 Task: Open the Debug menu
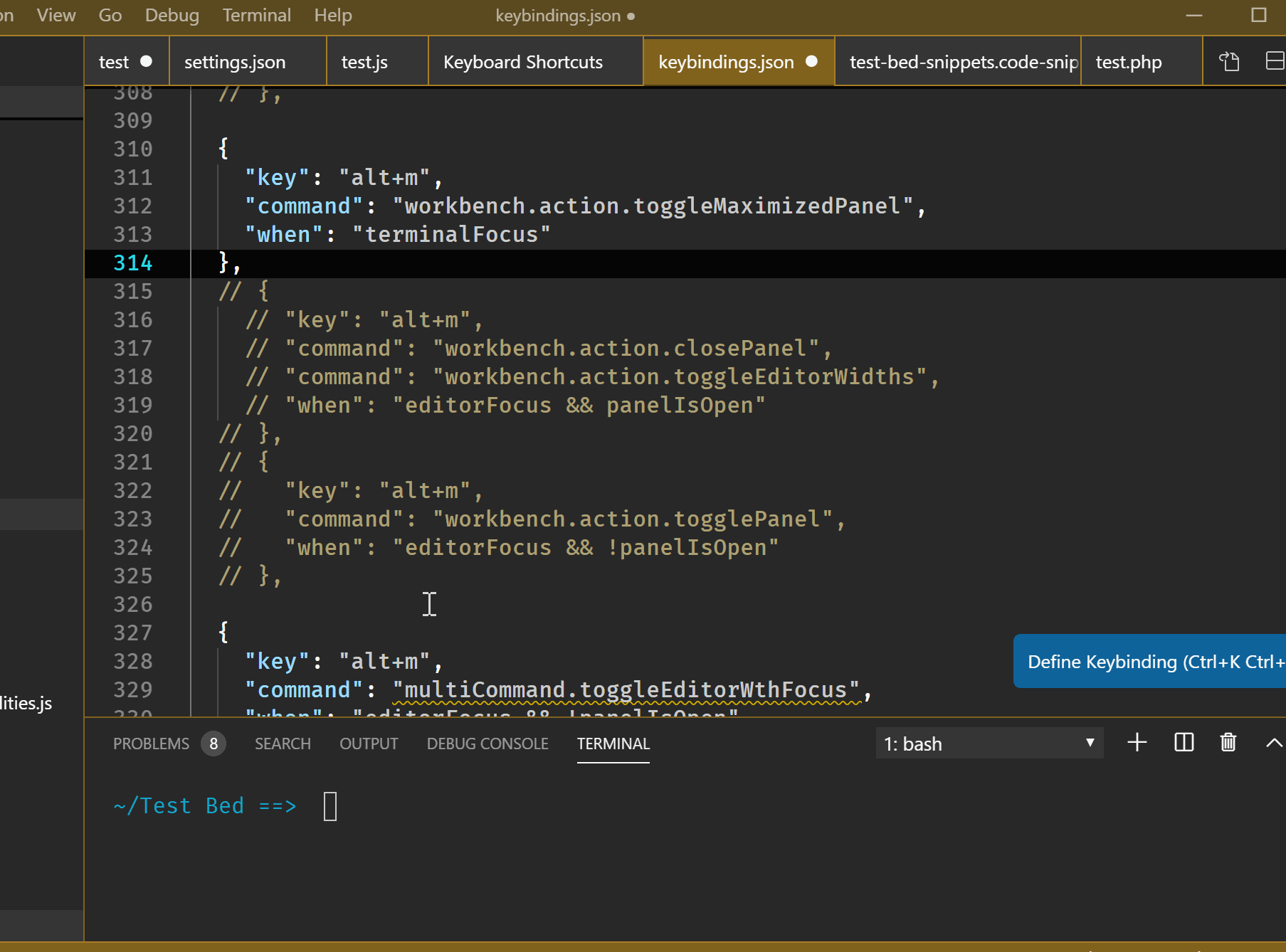(172, 16)
